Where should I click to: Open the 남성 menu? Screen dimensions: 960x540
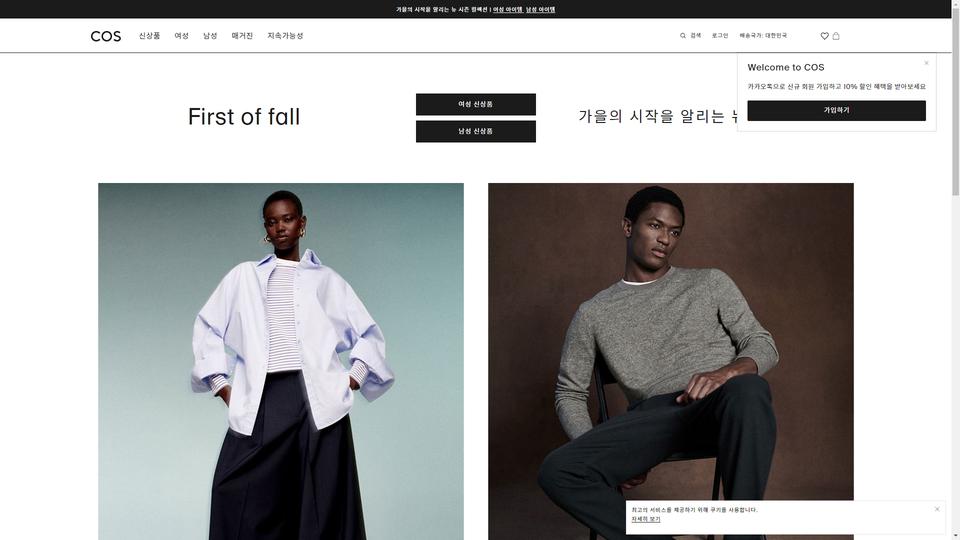(x=210, y=36)
